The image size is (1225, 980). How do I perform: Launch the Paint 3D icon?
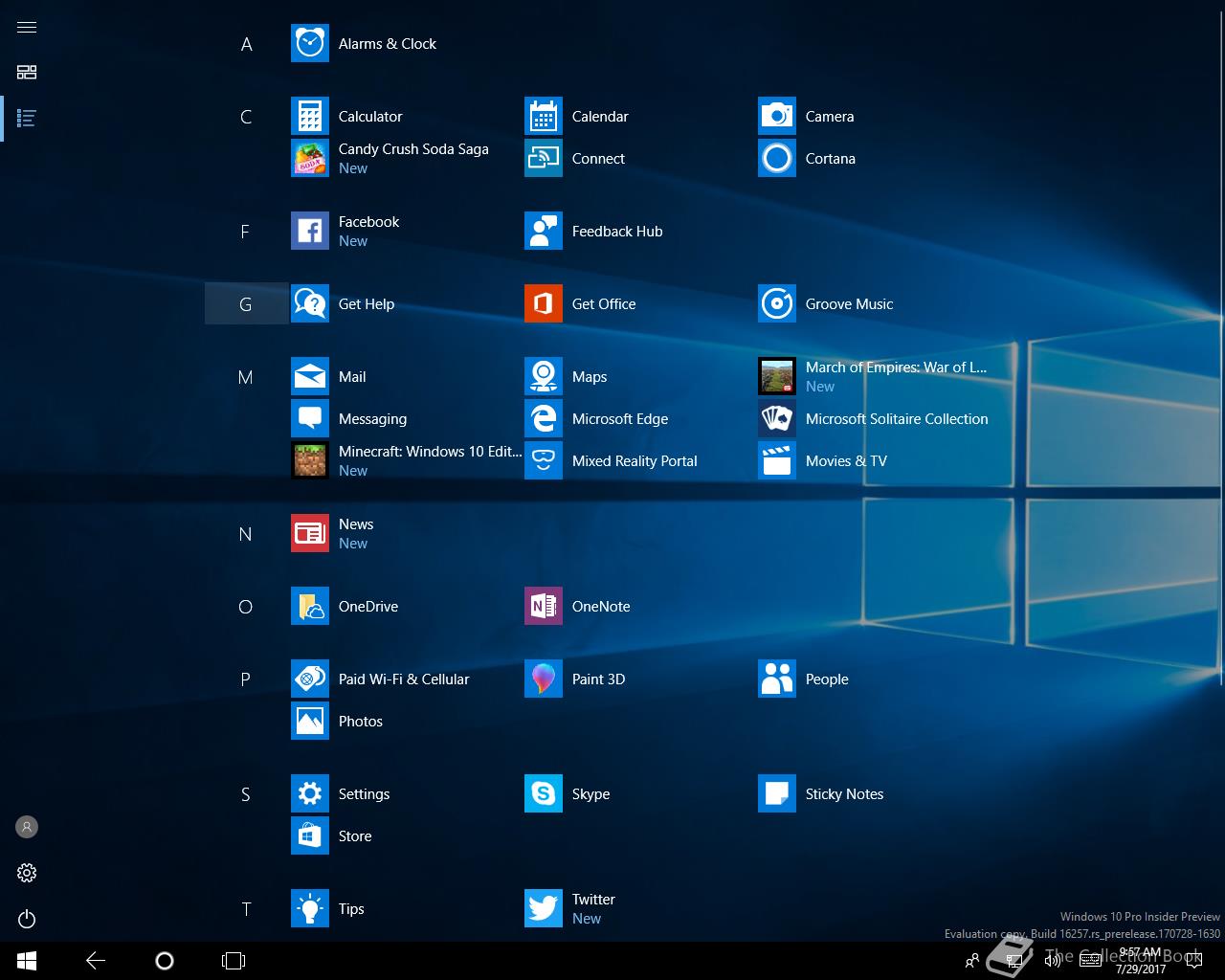coord(544,679)
